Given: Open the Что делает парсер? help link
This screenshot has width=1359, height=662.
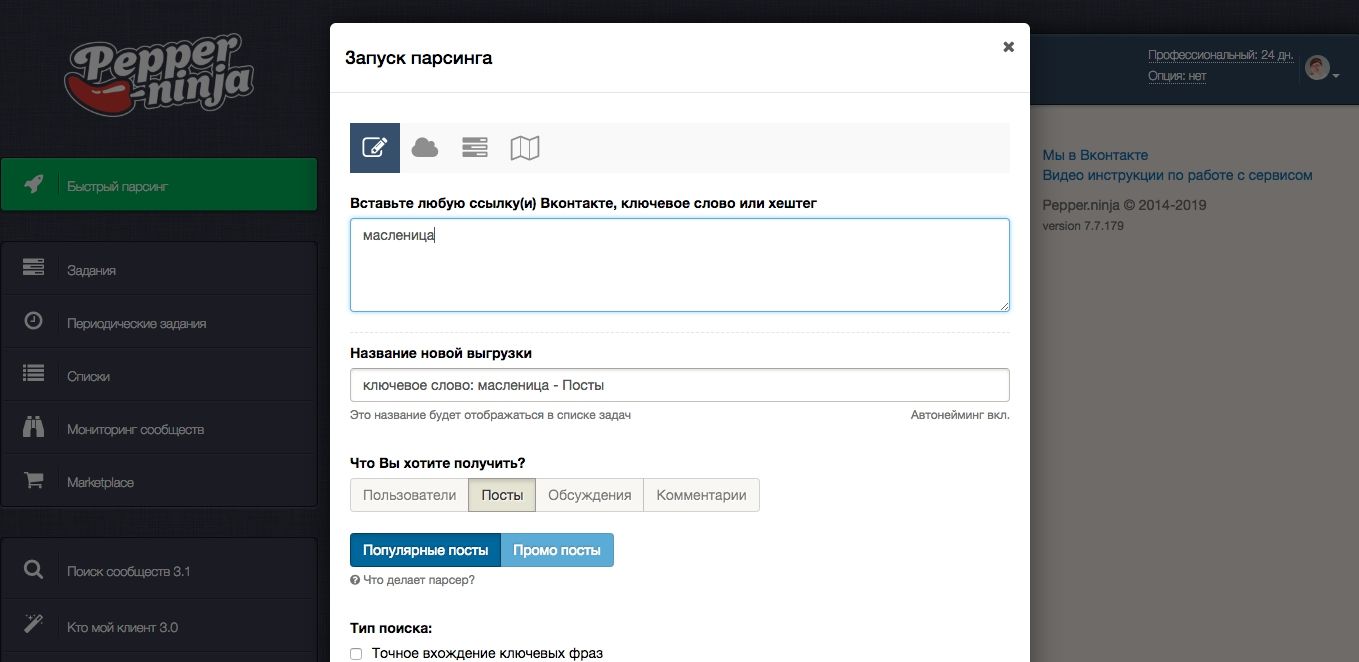Looking at the screenshot, I should (412, 580).
